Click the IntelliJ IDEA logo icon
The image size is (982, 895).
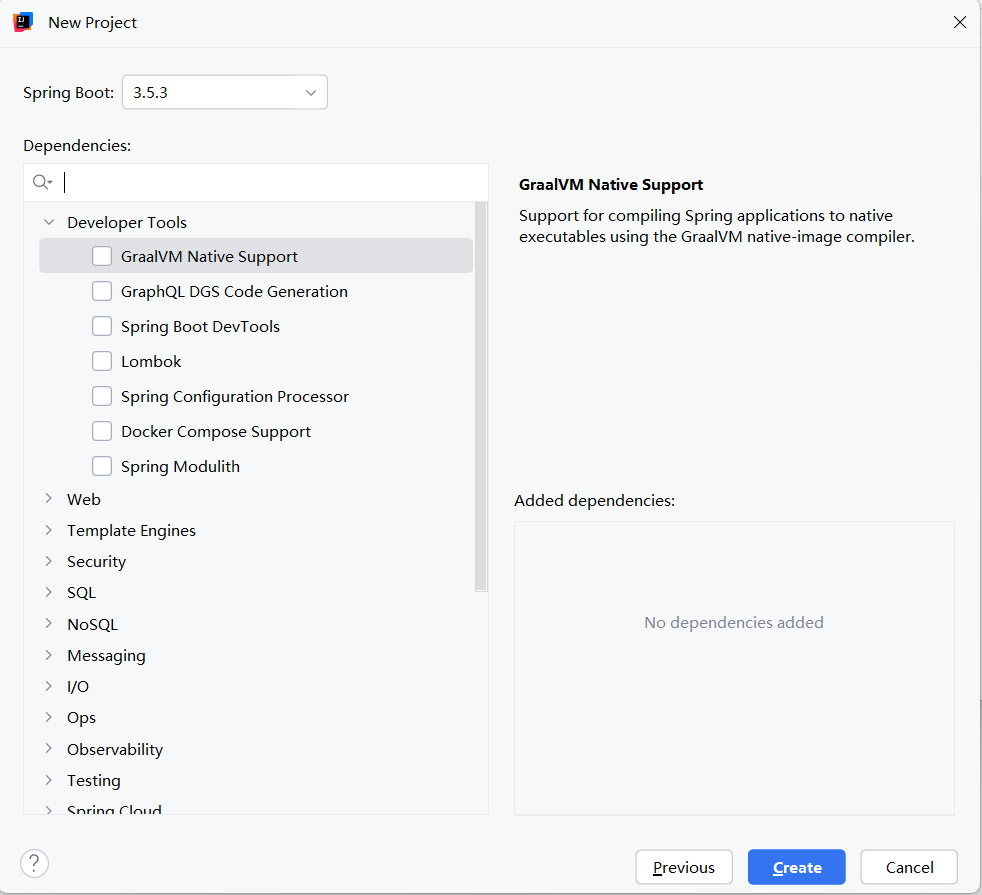pos(23,22)
